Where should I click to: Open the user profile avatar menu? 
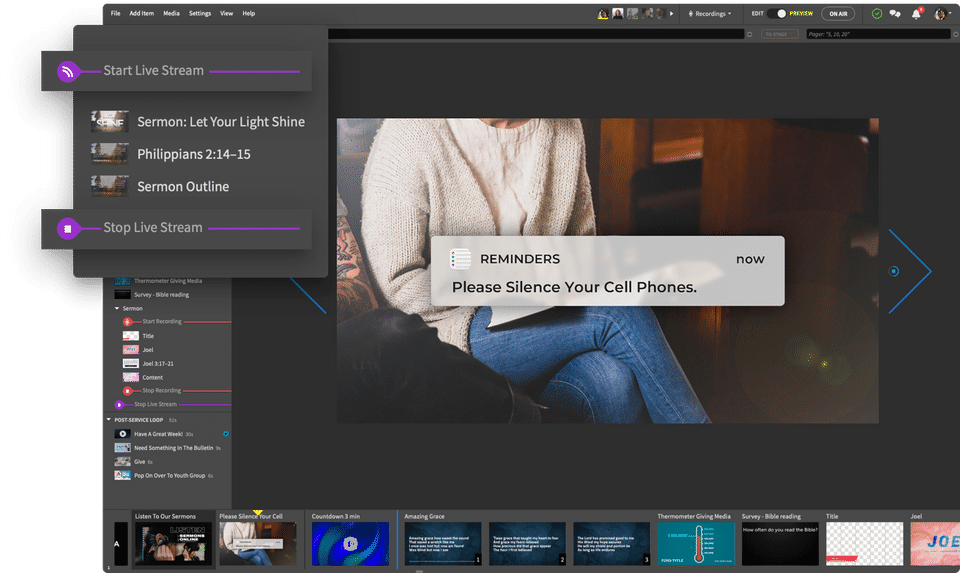[941, 13]
